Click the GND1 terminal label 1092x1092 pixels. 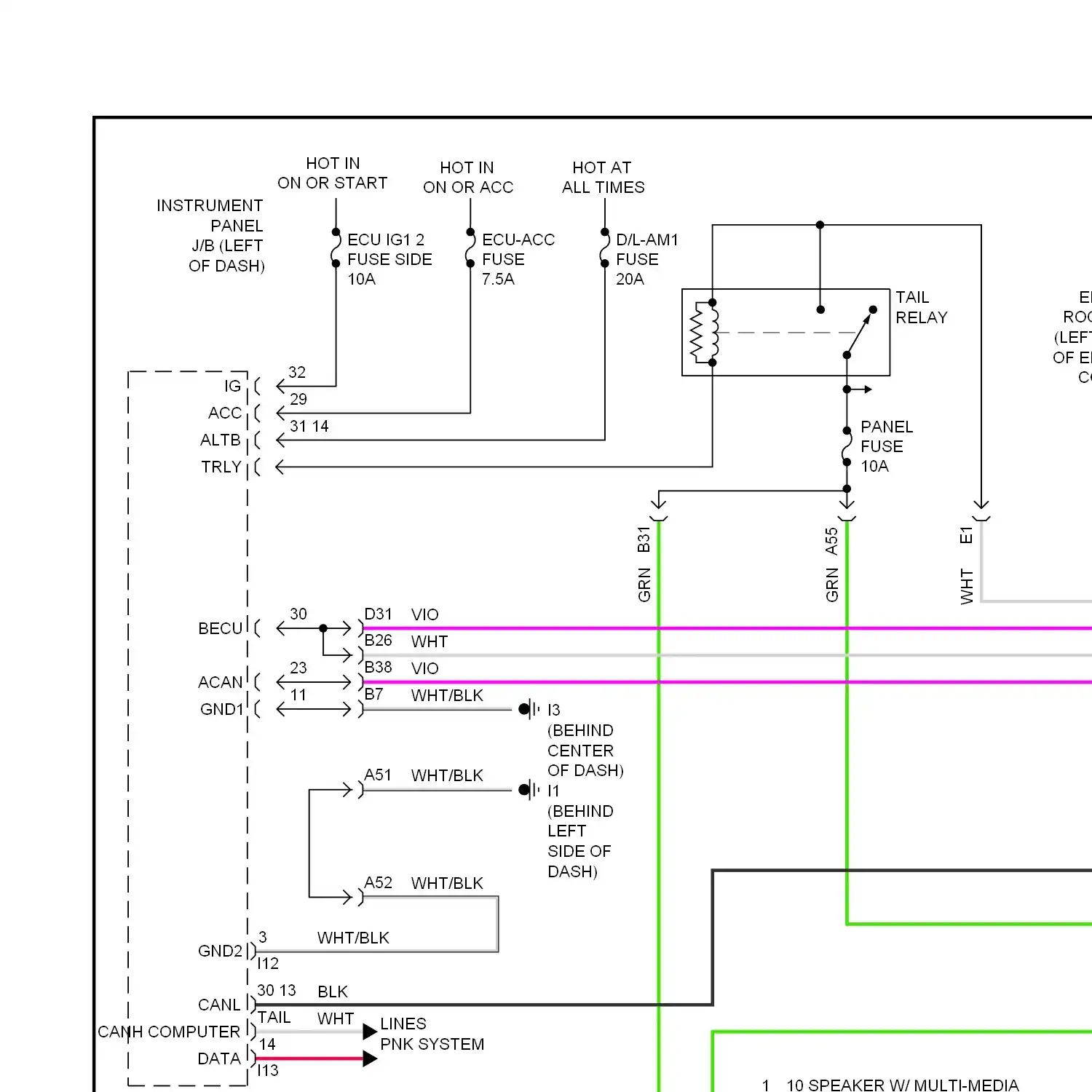[x=221, y=709]
